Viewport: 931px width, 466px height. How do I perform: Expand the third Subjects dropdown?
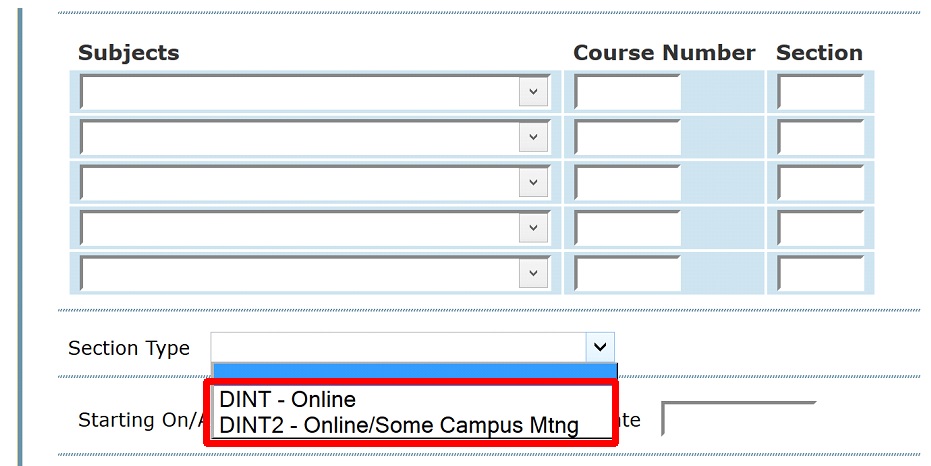(x=314, y=183)
